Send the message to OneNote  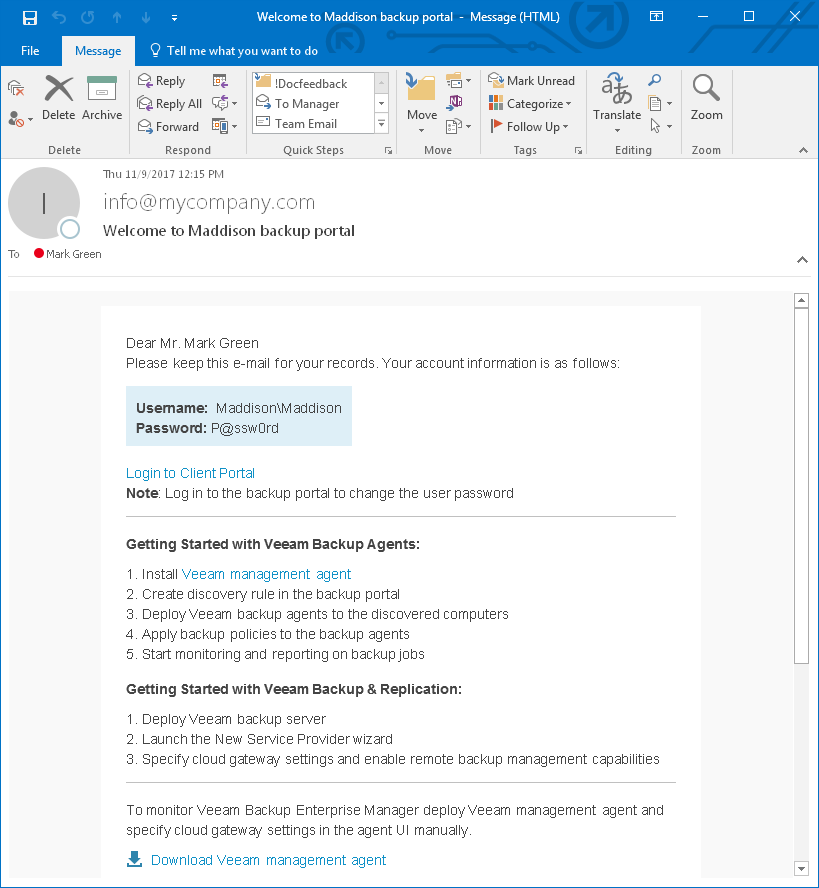point(454,103)
